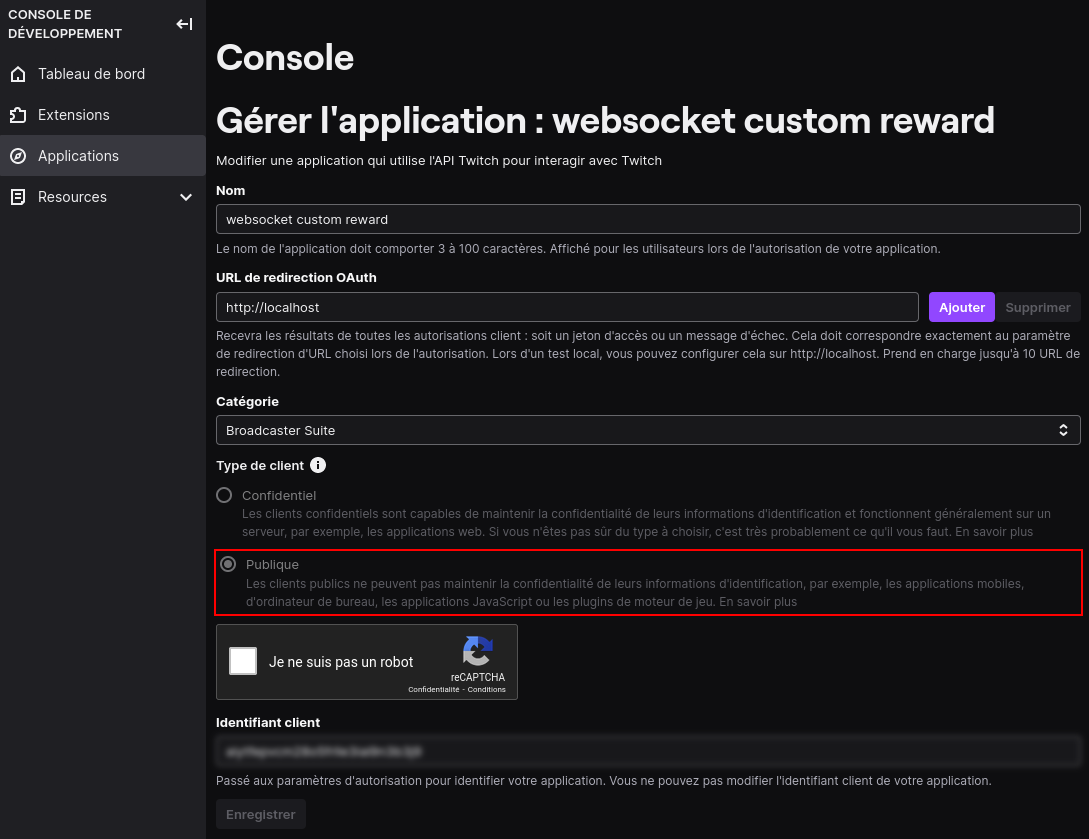Click the Nom input field
Screen dimensions: 1089x839
[x=648, y=219]
